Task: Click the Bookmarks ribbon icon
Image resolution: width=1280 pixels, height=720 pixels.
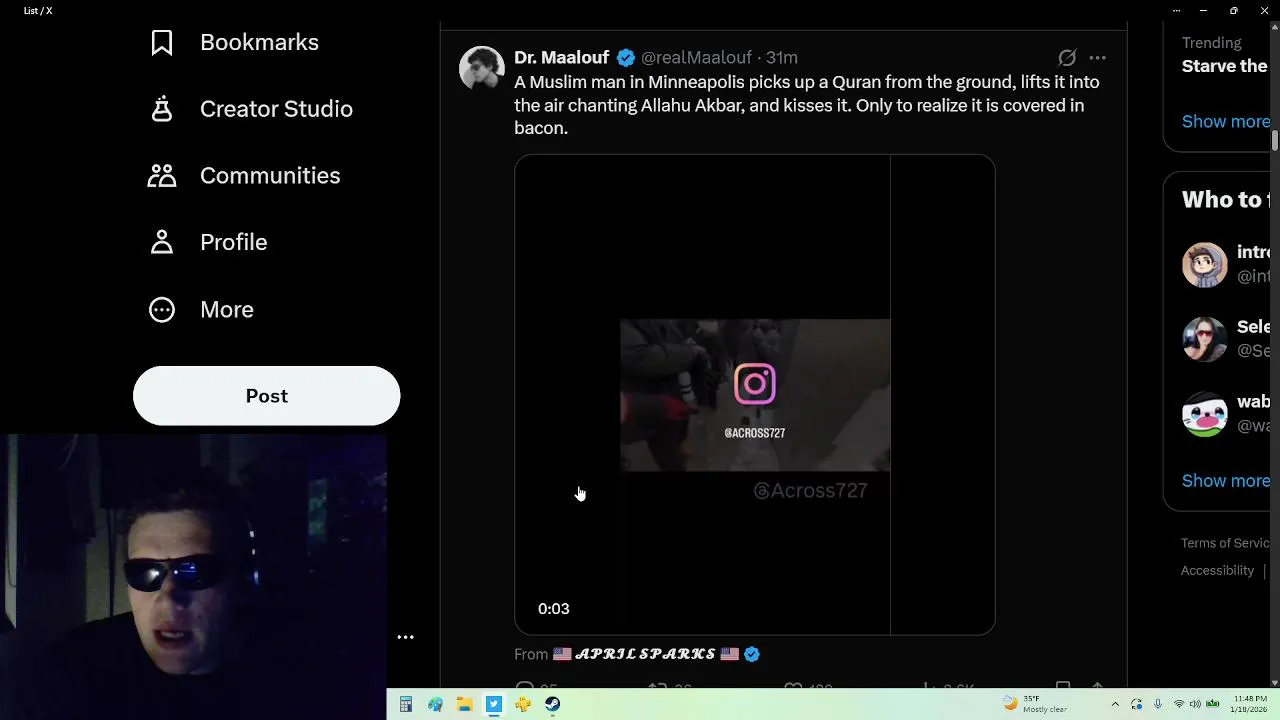Action: 162,42
